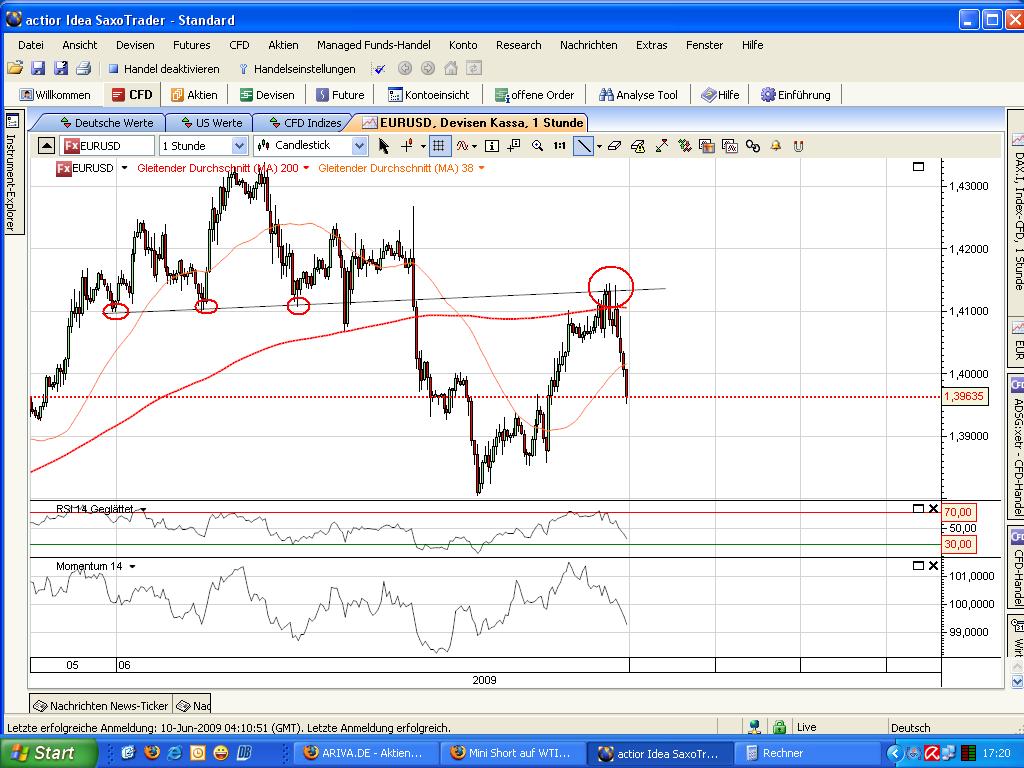
Task: Select the eraser tool to remove drawings
Action: pyautogui.click(x=616, y=146)
